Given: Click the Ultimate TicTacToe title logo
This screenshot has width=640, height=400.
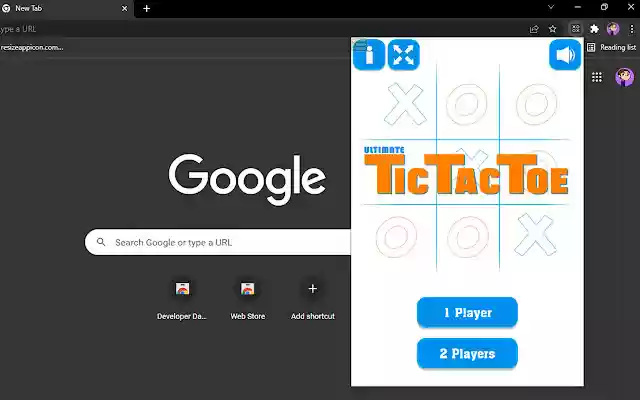Looking at the screenshot, I should (466, 171).
